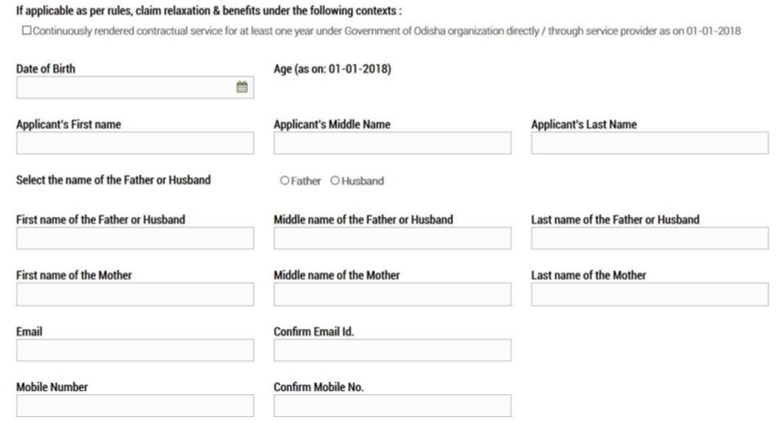Click Middle name of the Mother field

click(392, 294)
